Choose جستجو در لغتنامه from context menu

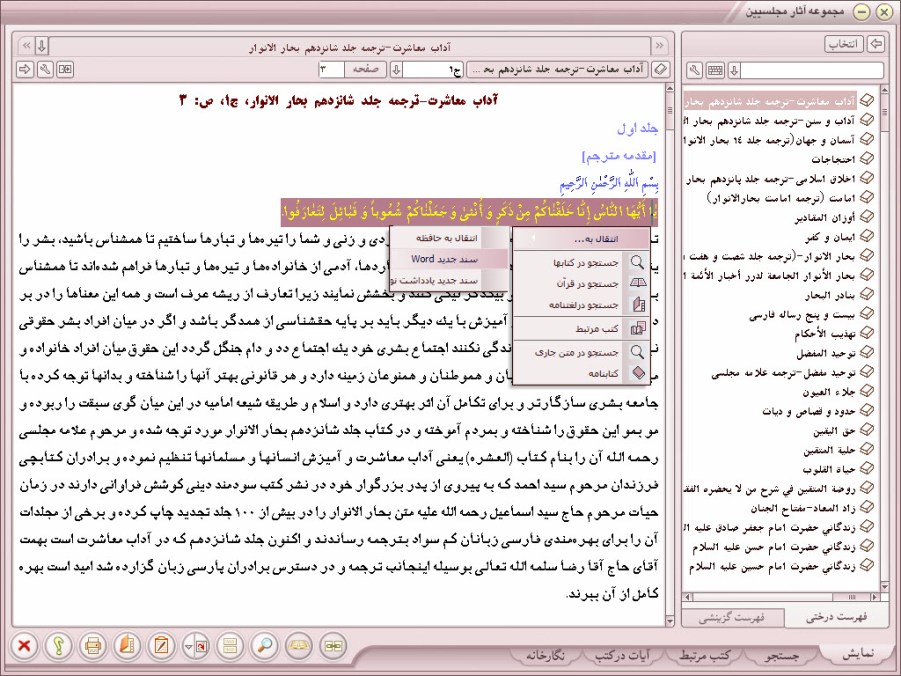tap(582, 305)
